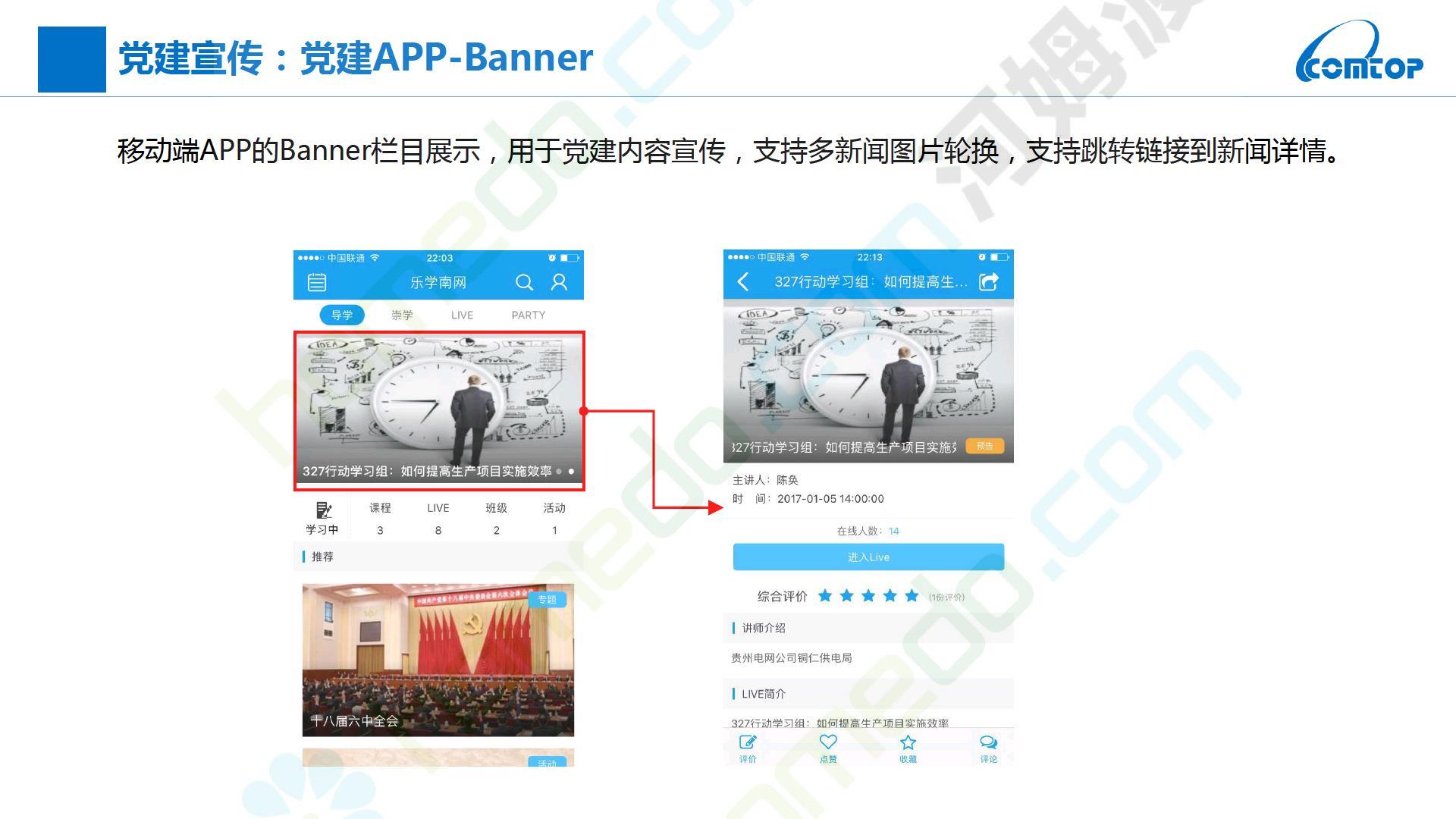Switch to the PARTY tab
The width and height of the screenshot is (1456, 819).
point(528,315)
